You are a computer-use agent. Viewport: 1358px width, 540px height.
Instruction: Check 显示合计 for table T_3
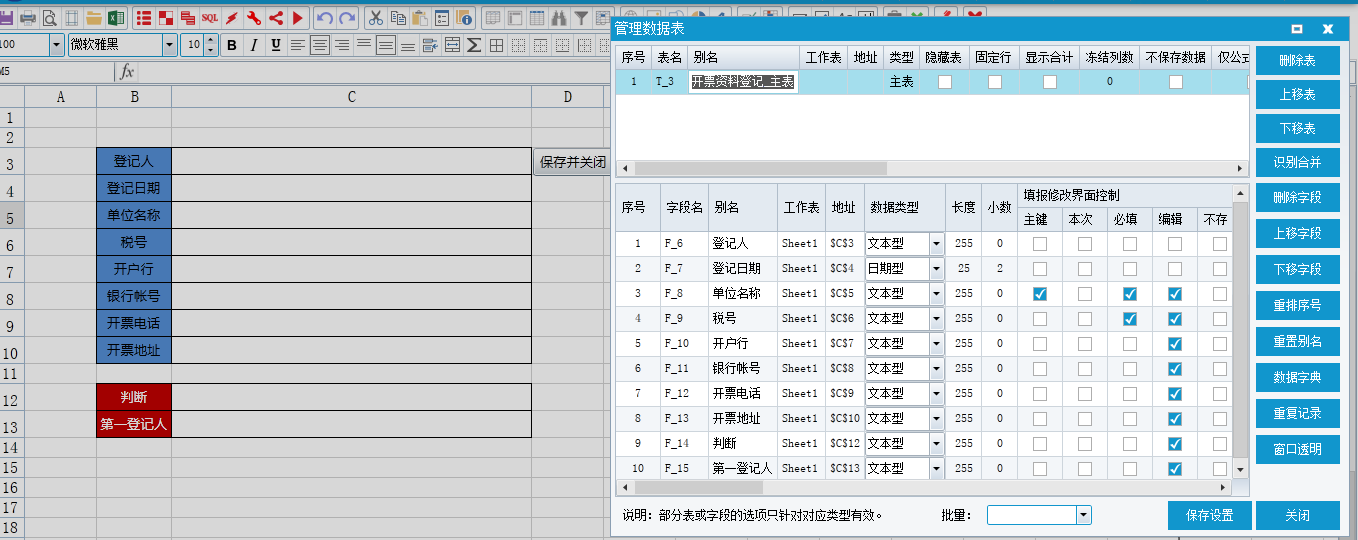pyautogui.click(x=1050, y=82)
